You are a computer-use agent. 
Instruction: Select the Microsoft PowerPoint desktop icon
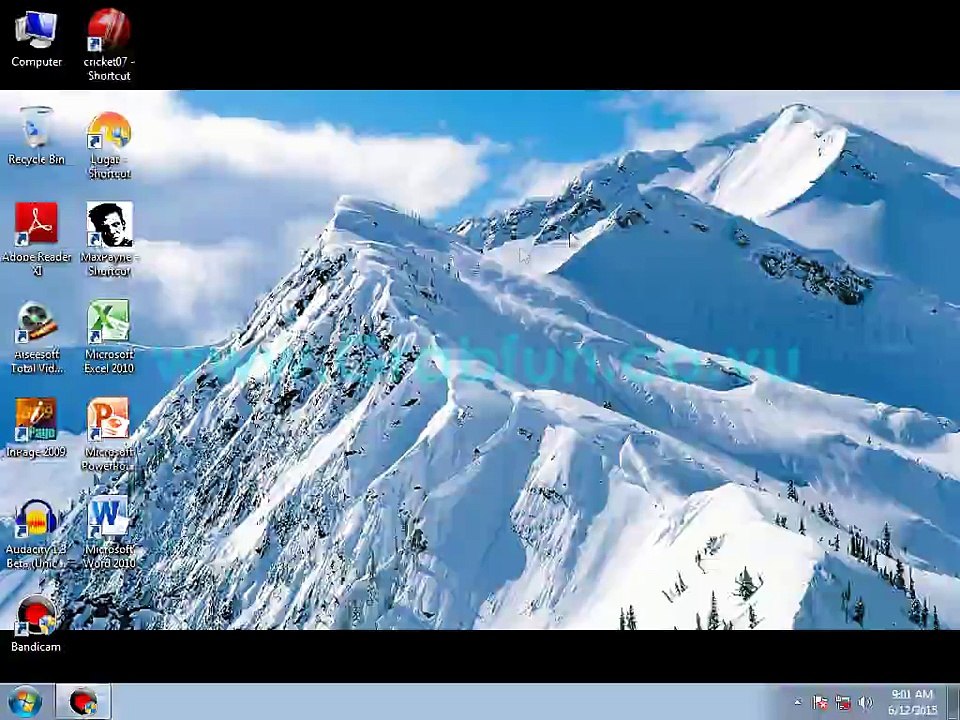(x=109, y=434)
